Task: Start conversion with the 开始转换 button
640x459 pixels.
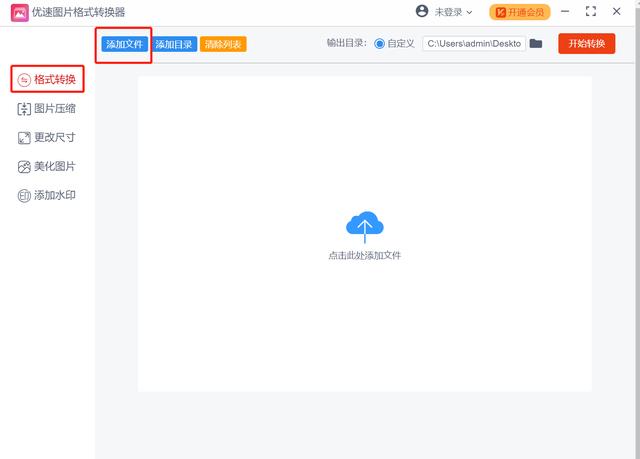Action: coord(586,44)
